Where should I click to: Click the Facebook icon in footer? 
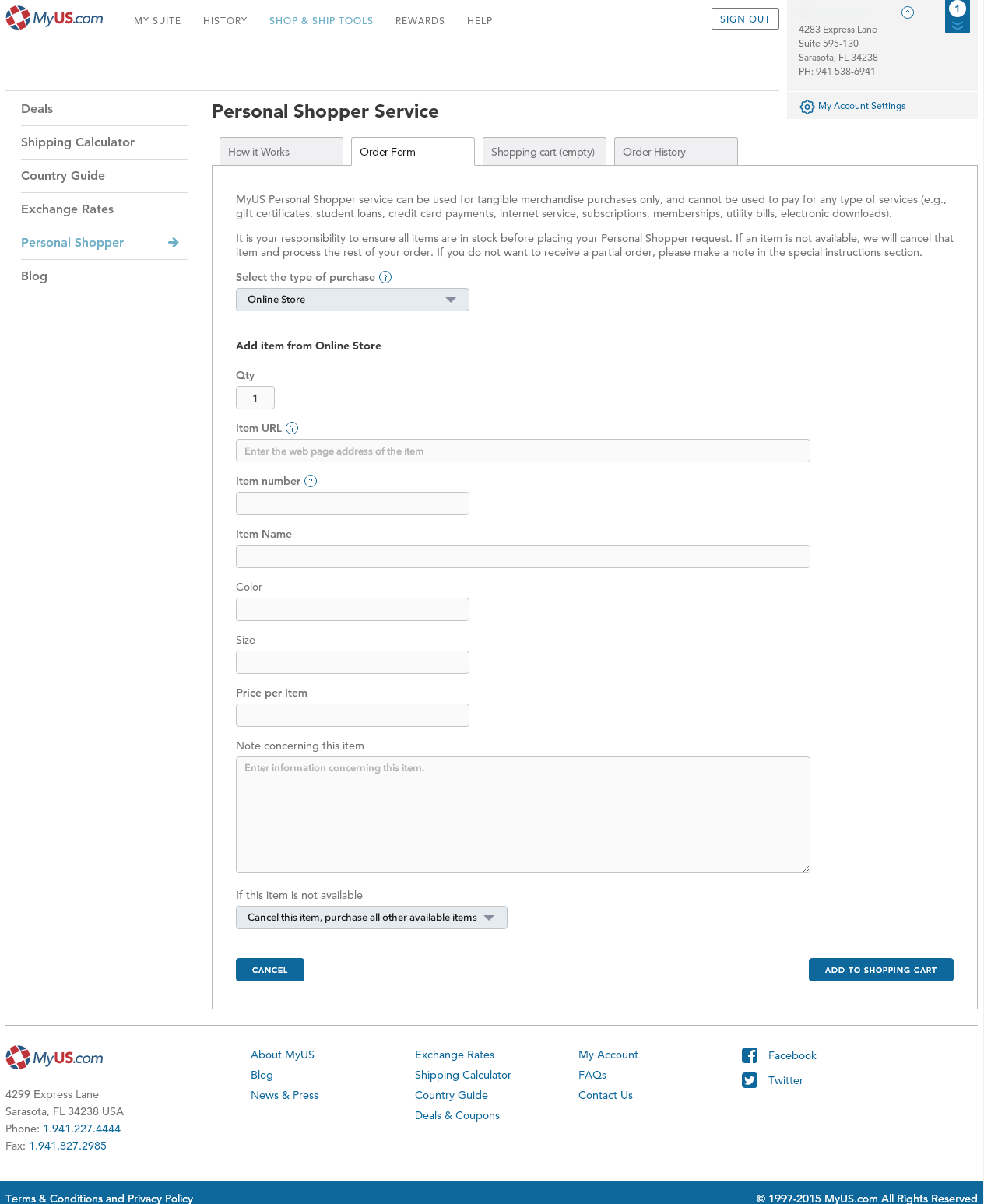tap(750, 1055)
